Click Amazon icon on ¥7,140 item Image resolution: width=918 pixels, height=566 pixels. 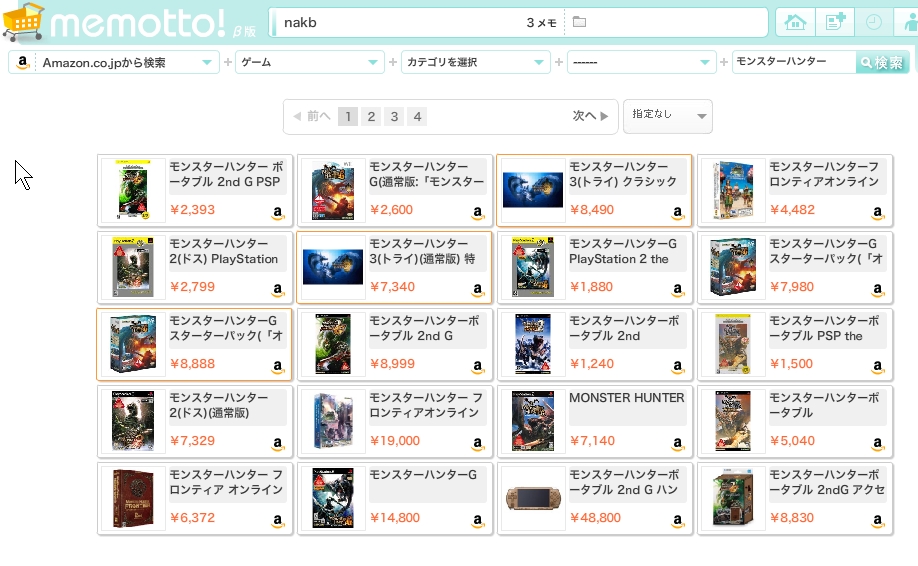[x=678, y=444]
